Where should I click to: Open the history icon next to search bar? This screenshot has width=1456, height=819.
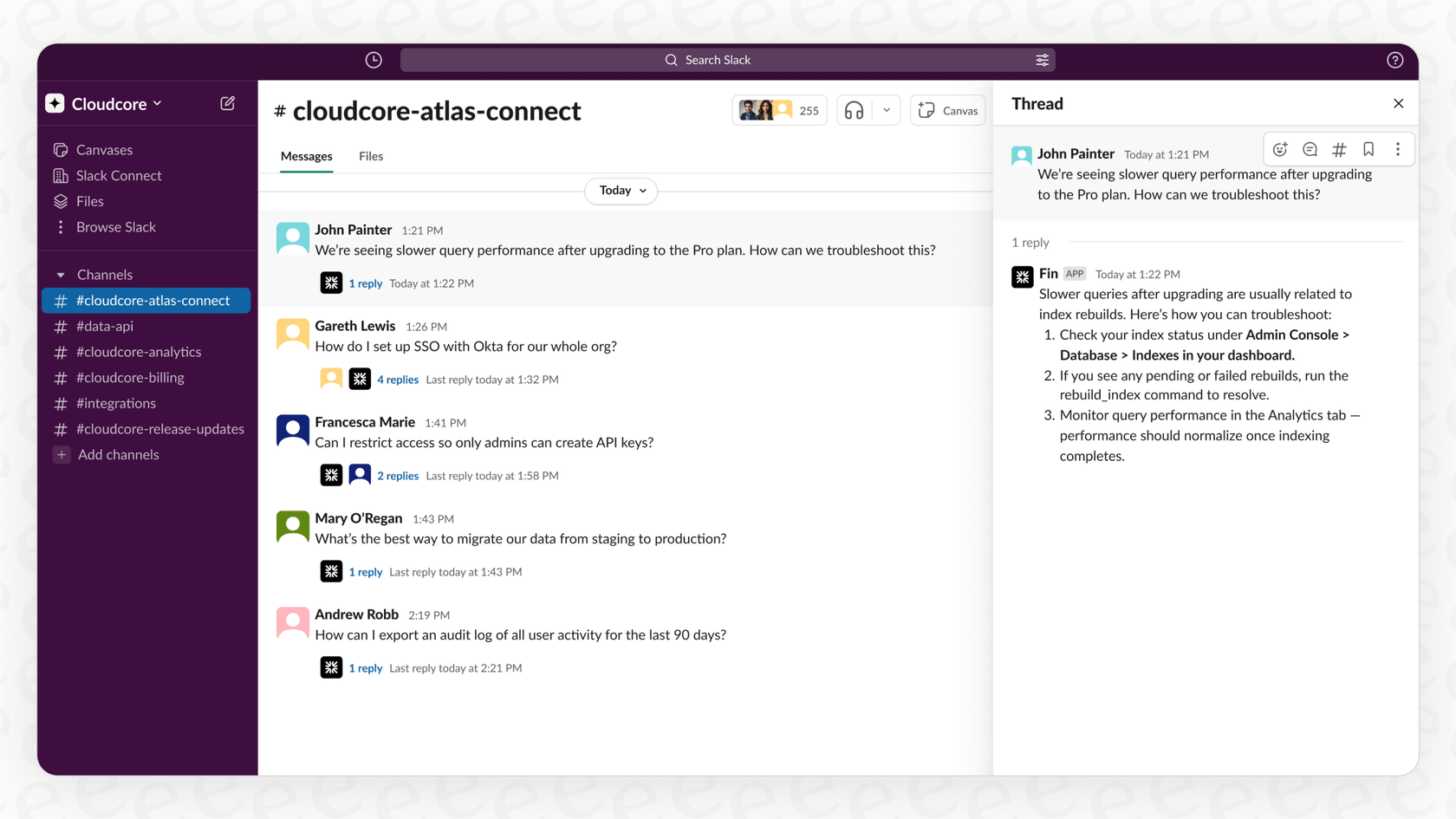(373, 60)
